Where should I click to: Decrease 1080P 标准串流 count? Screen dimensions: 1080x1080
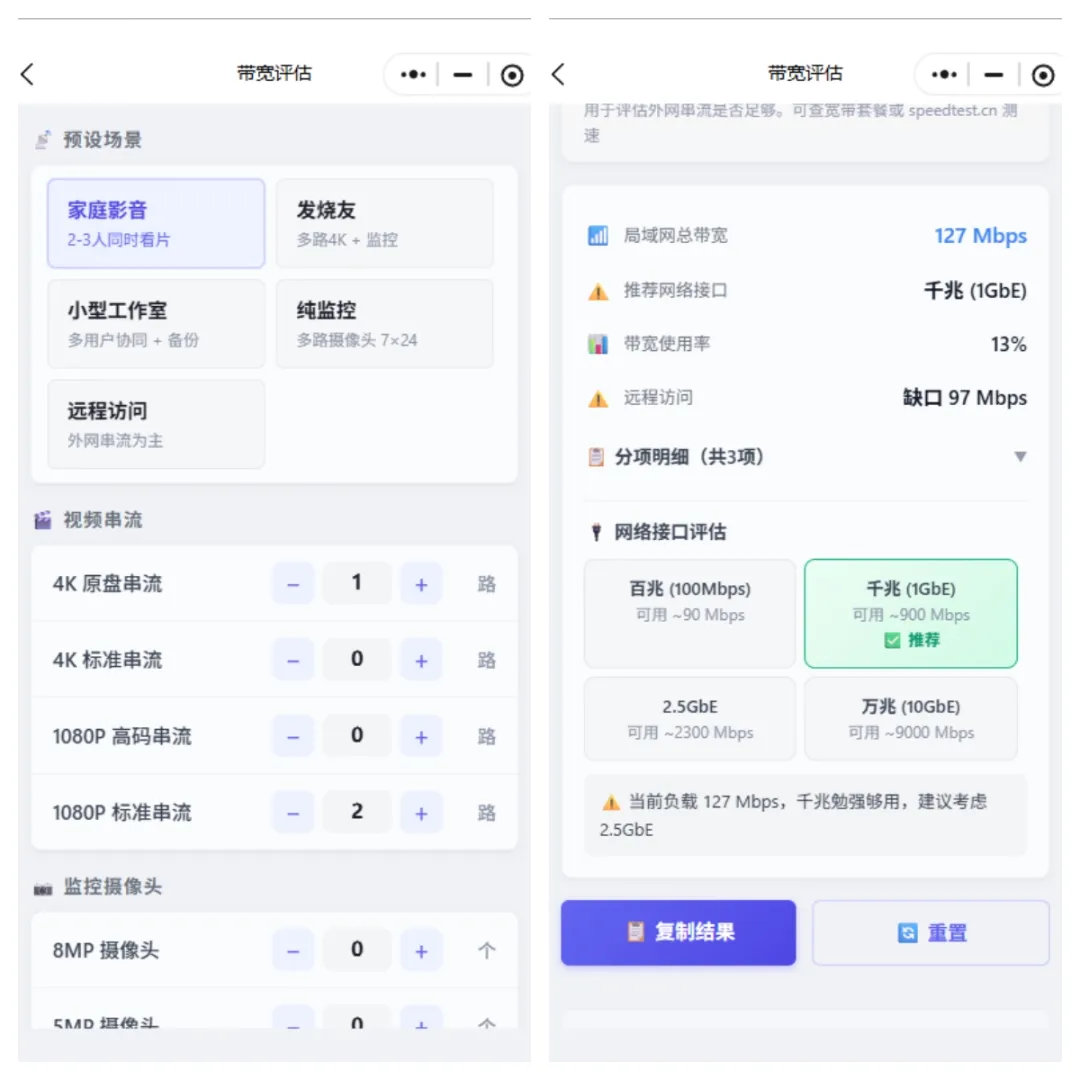[293, 813]
